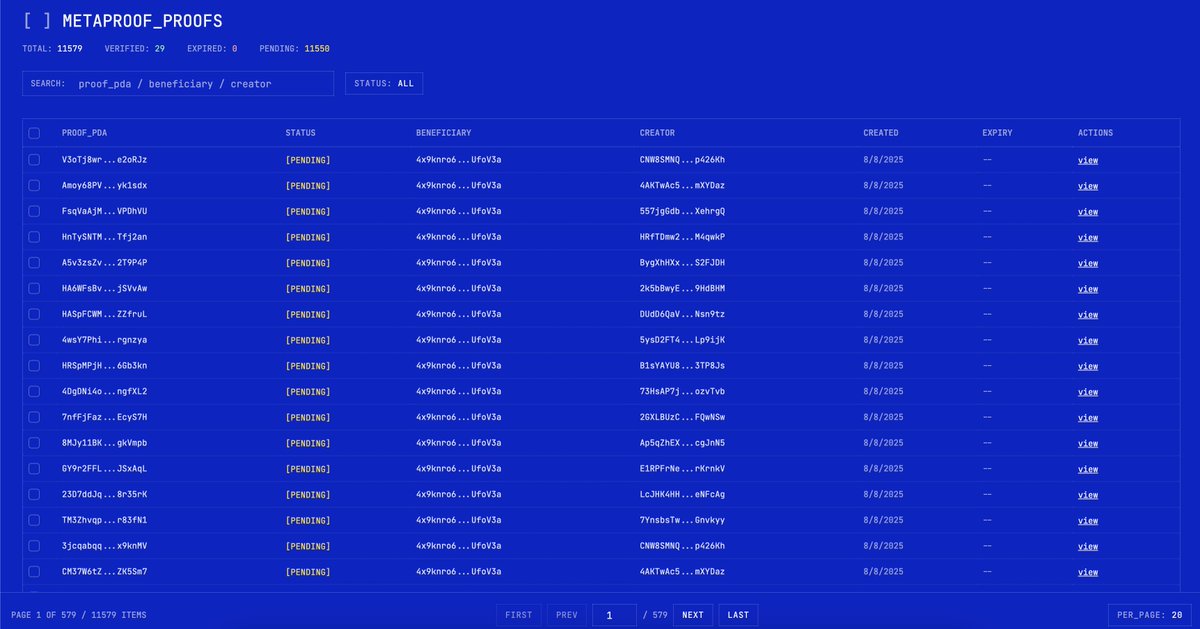Go to the FIRST page
The image size is (1200, 629).
click(x=517, y=614)
